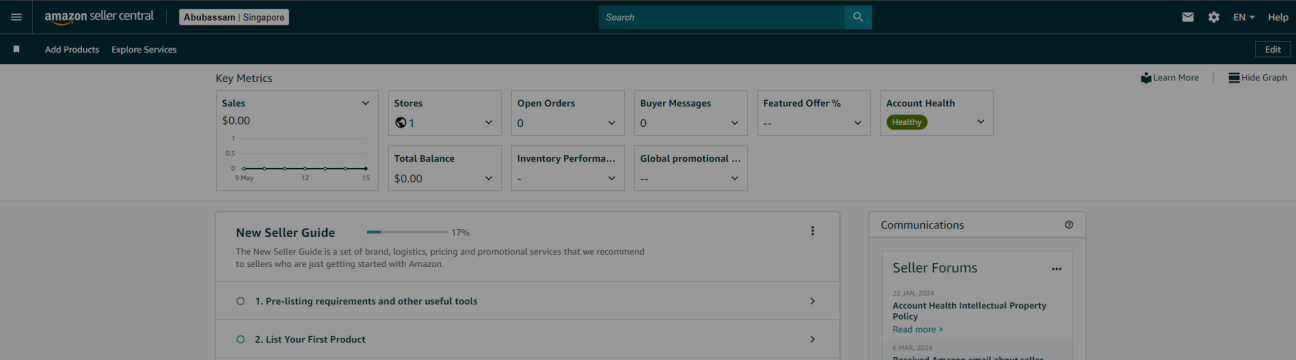
Task: Open Seller Forums ellipsis options
Action: click(1056, 269)
